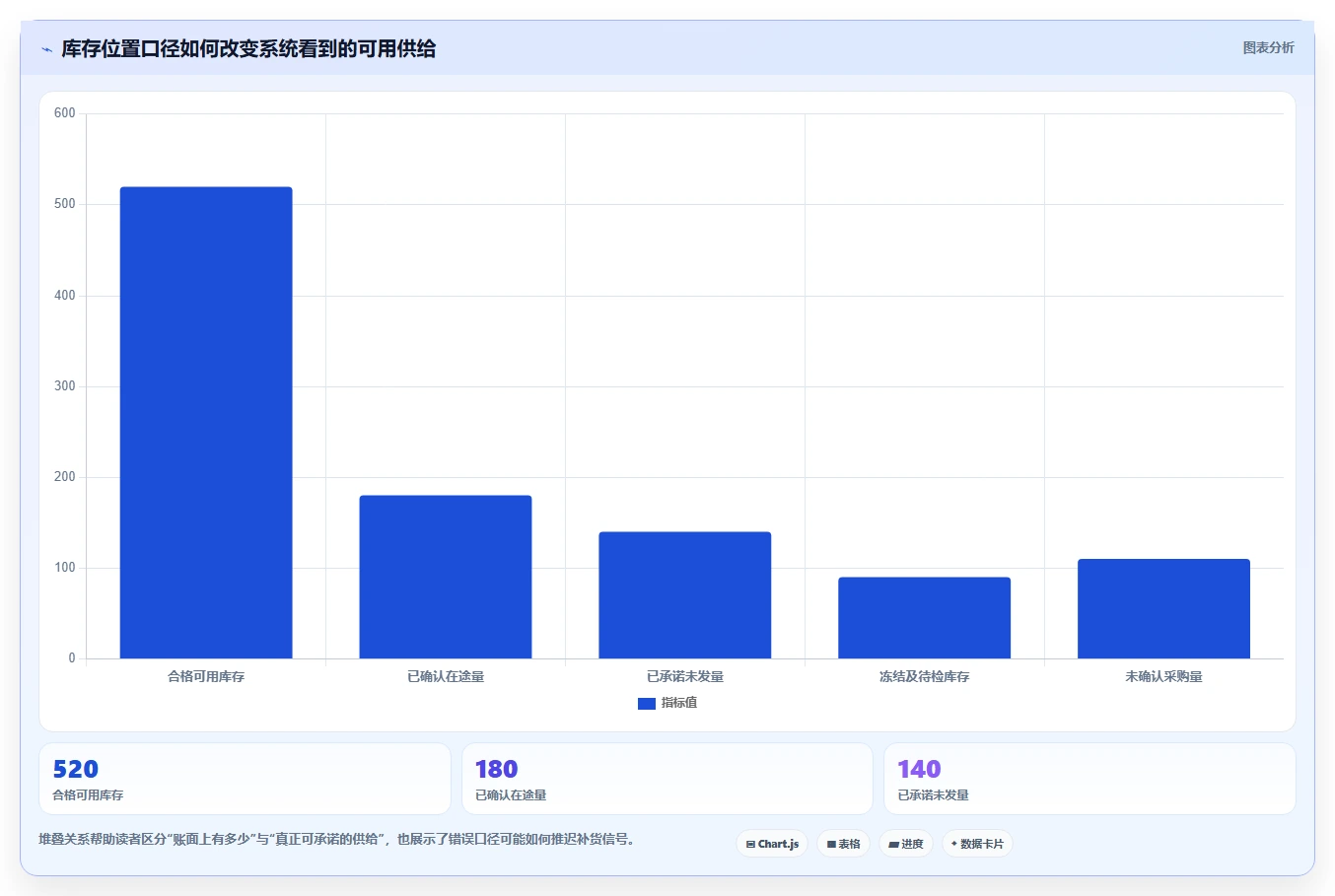Click the 0 y-axis tick label
Image resolution: width=1335 pixels, height=896 pixels.
coord(72,658)
